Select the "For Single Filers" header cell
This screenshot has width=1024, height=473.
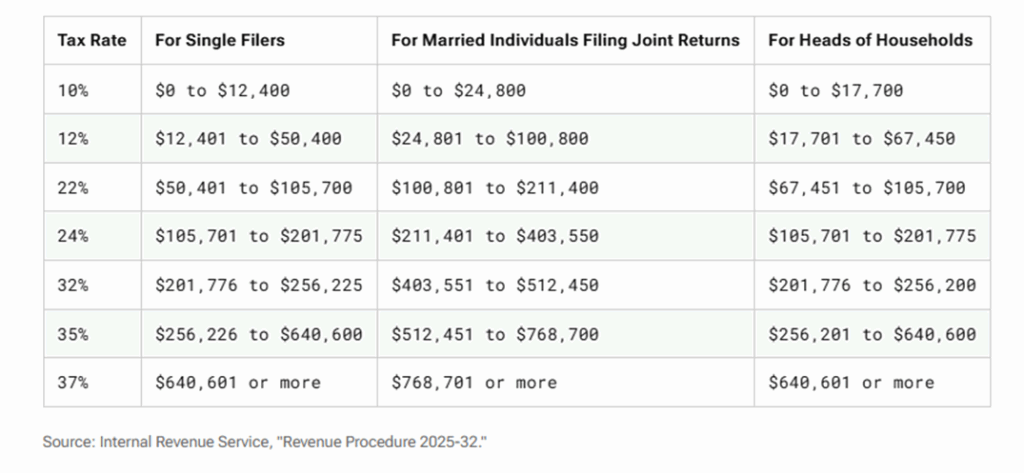click(220, 41)
